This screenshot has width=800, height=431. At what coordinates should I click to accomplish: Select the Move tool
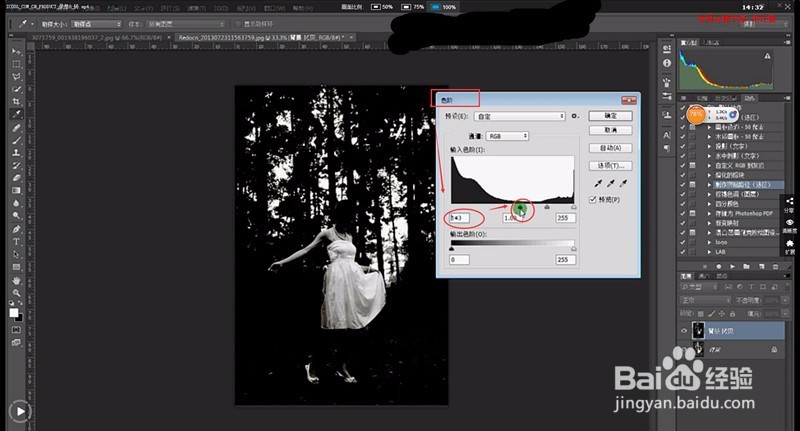tap(16, 52)
